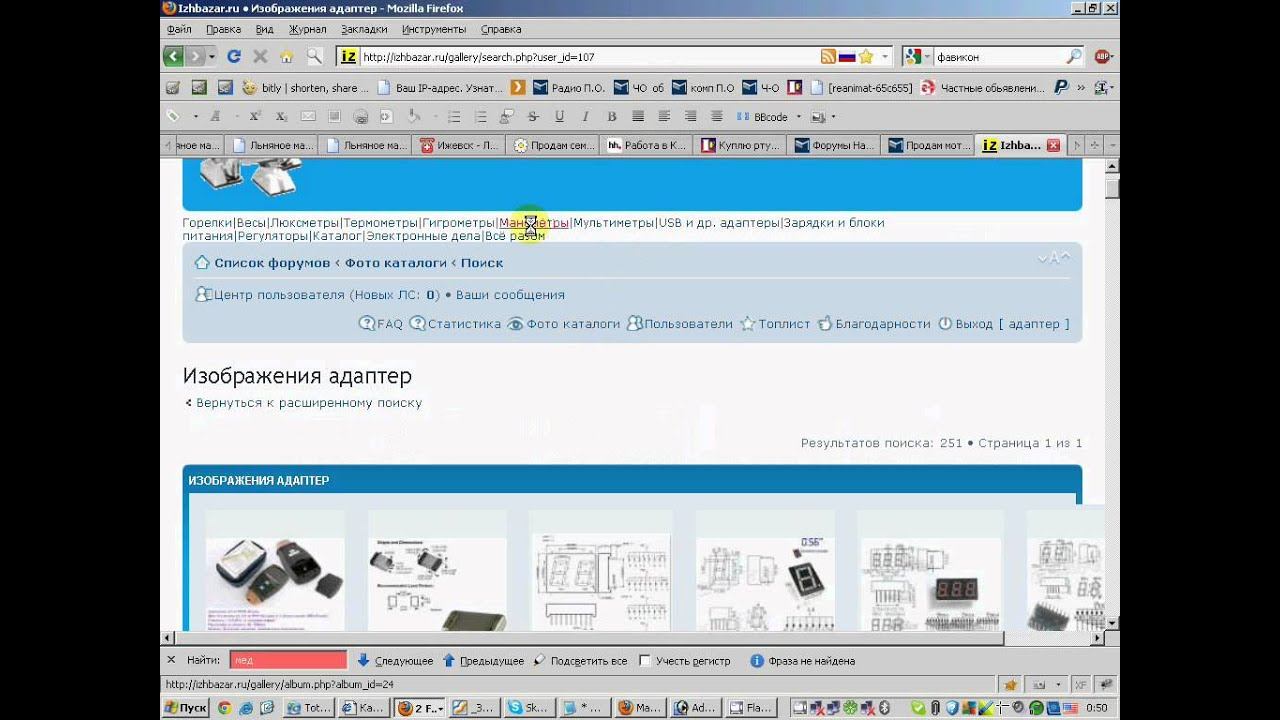Click the FAQ link
1280x720 pixels.
(x=381, y=324)
